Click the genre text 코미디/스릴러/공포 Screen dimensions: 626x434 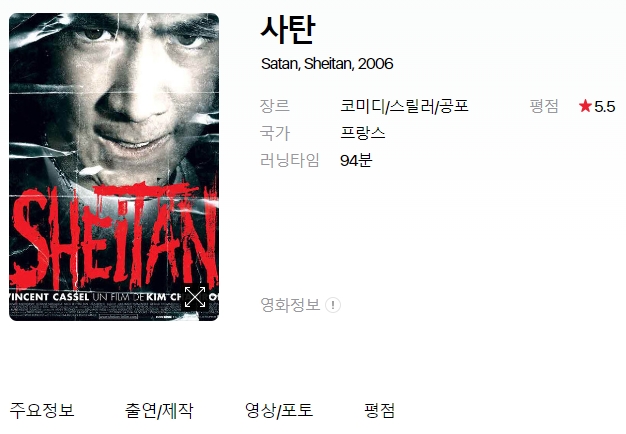[x=404, y=106]
